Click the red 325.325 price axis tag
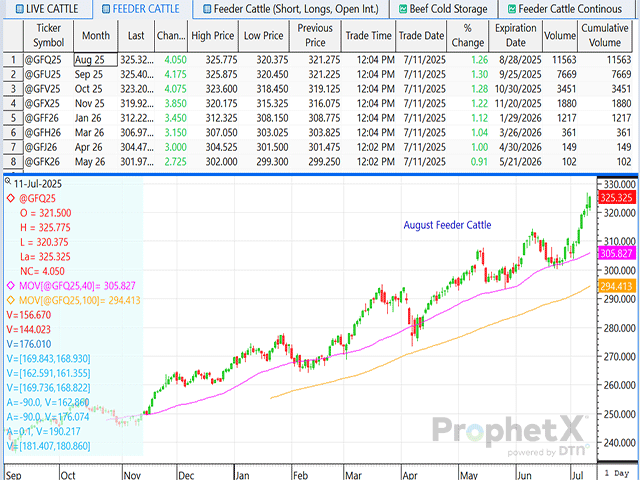Screen dimensions: 640x480 click(x=616, y=198)
